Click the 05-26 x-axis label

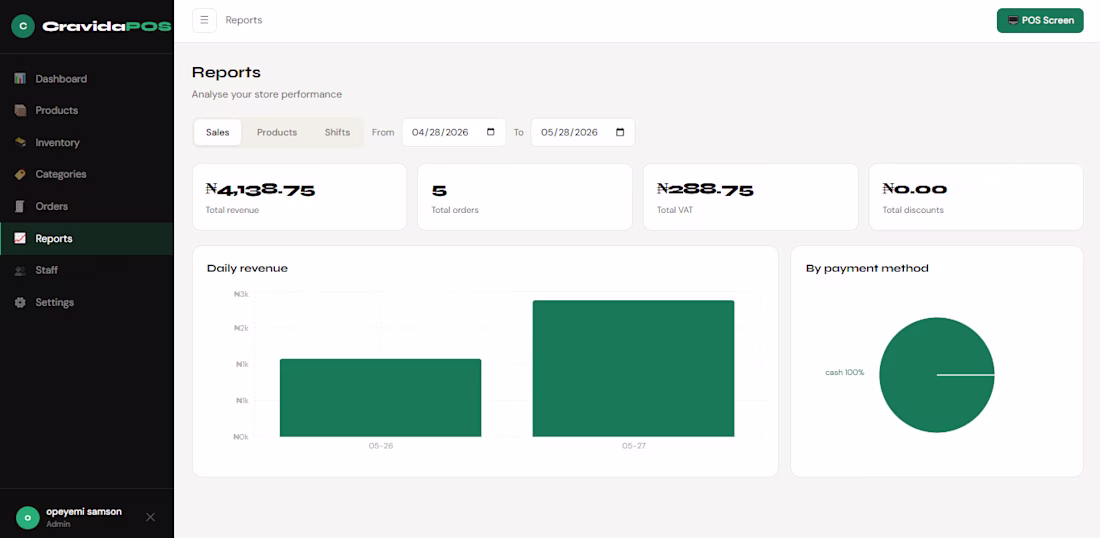(x=381, y=446)
